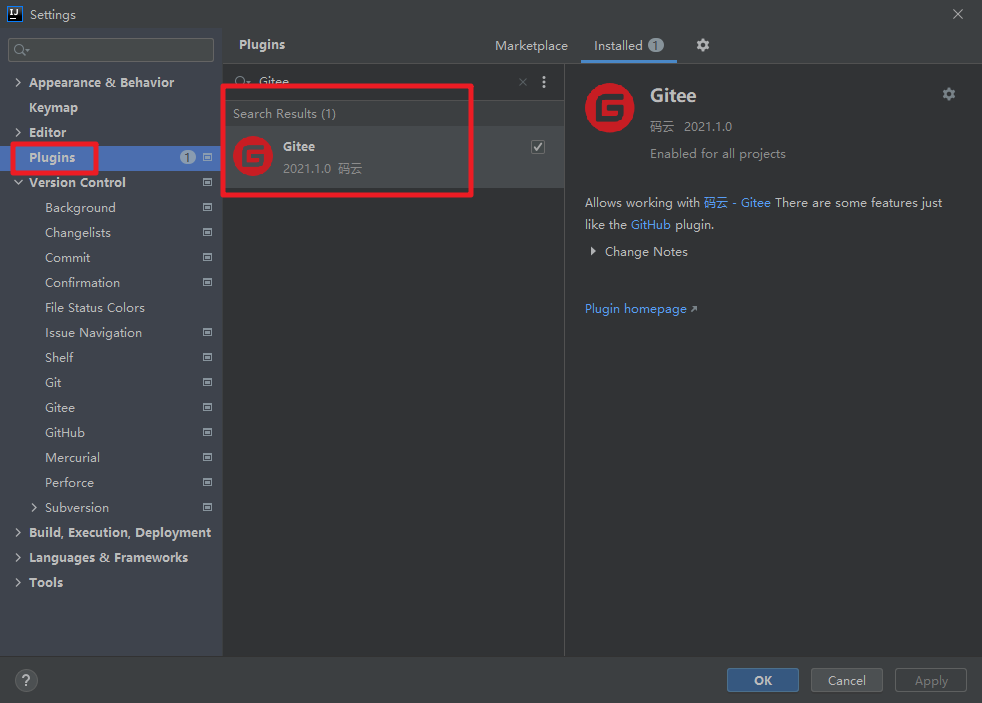The width and height of the screenshot is (982, 703).
Task: Collapse the Version Control section
Action: coord(18,182)
